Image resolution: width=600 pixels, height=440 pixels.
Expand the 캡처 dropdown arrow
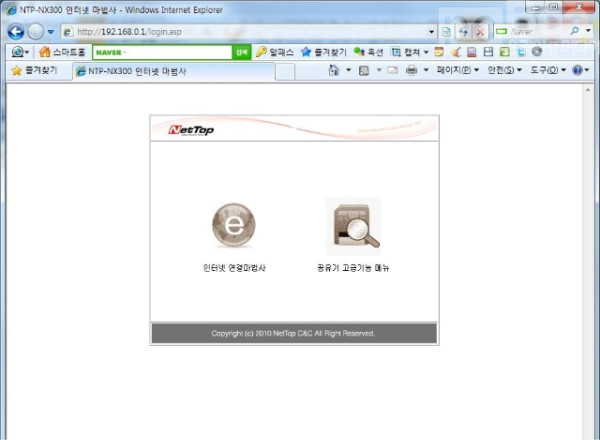point(426,52)
